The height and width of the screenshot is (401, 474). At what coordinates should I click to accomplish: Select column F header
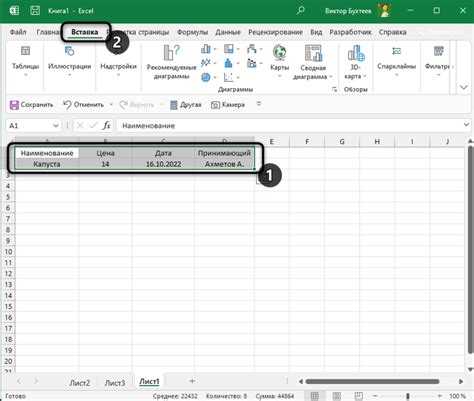(x=307, y=142)
